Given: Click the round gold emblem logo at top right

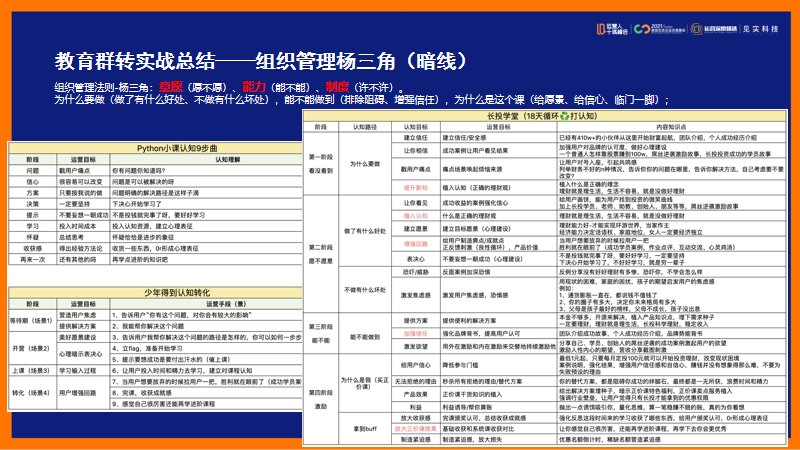Looking at the screenshot, I should click(x=696, y=29).
